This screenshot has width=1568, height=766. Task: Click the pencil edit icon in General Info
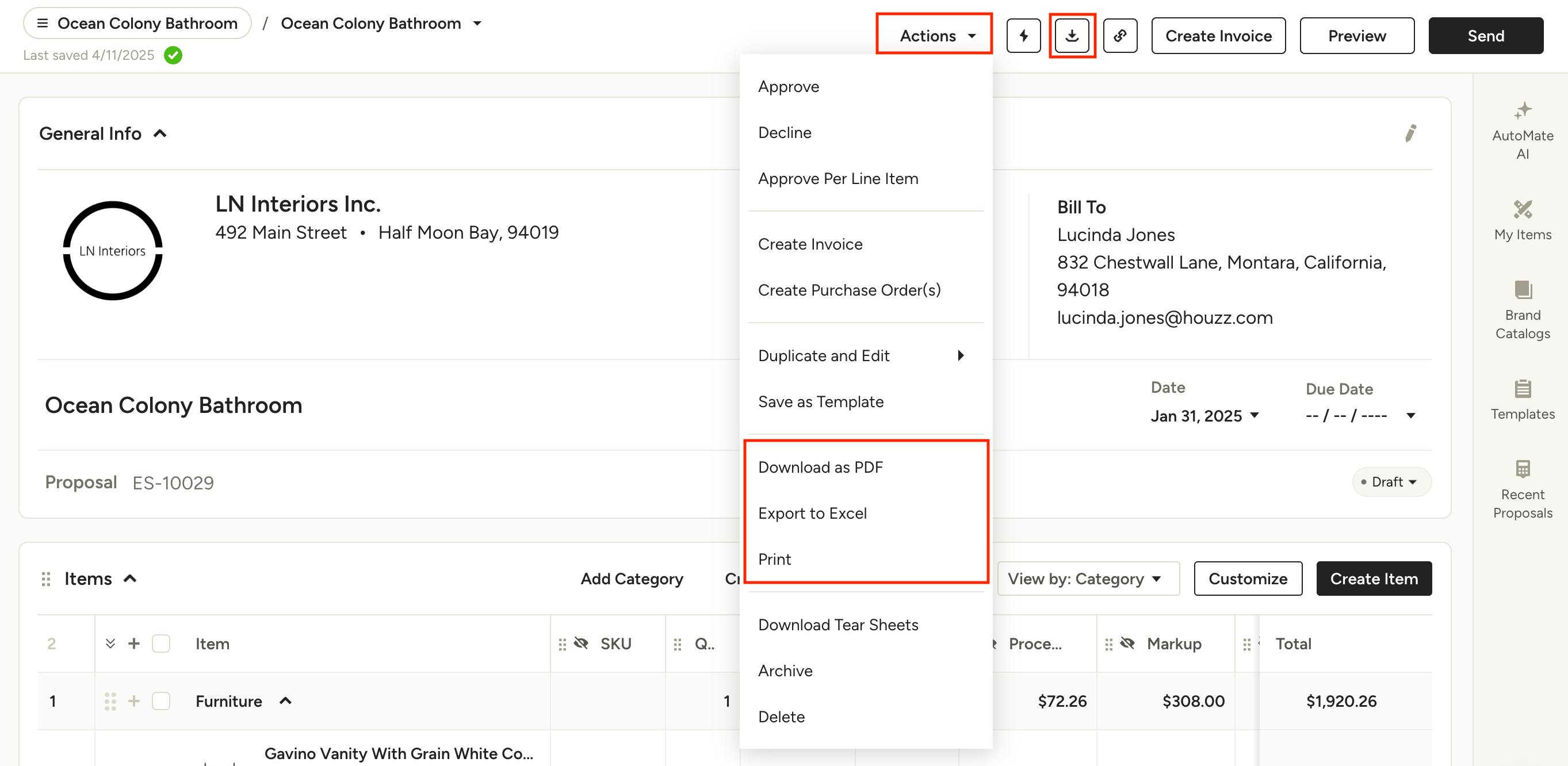(1410, 133)
